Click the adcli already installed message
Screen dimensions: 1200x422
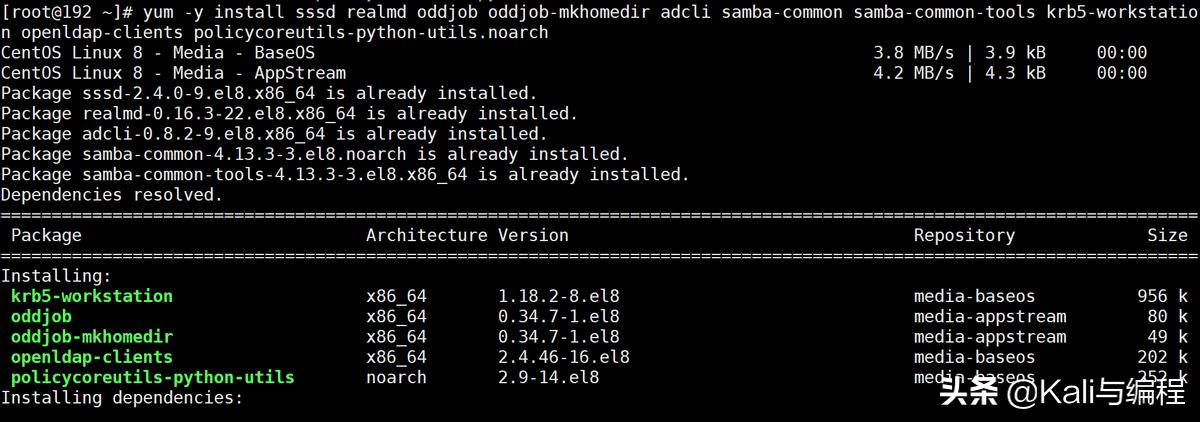[x=274, y=134]
